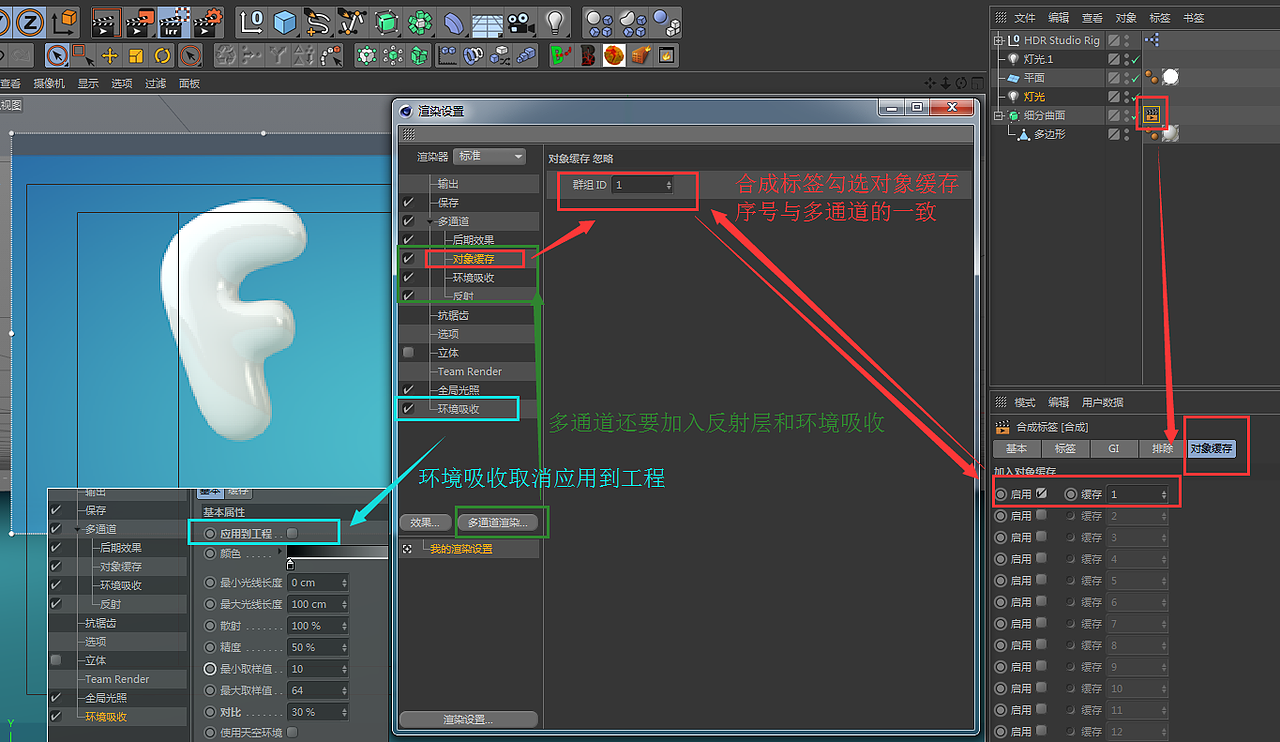Expand the HDR Studio Rig object
This screenshot has width=1280, height=742.
pyautogui.click(x=998, y=40)
